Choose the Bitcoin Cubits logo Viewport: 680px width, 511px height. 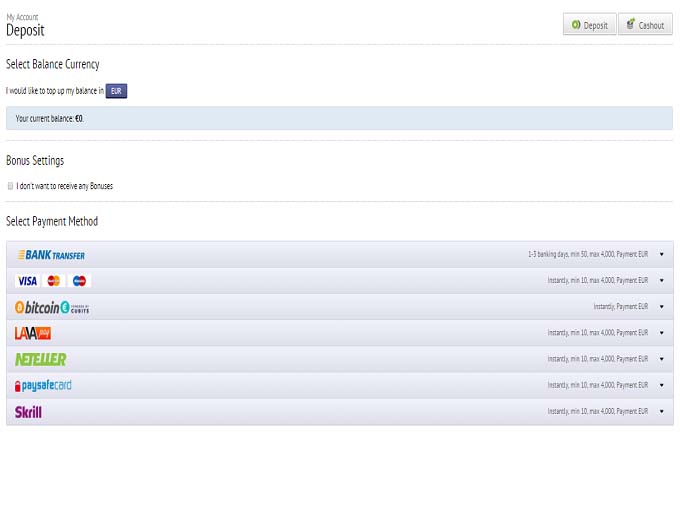point(52,307)
